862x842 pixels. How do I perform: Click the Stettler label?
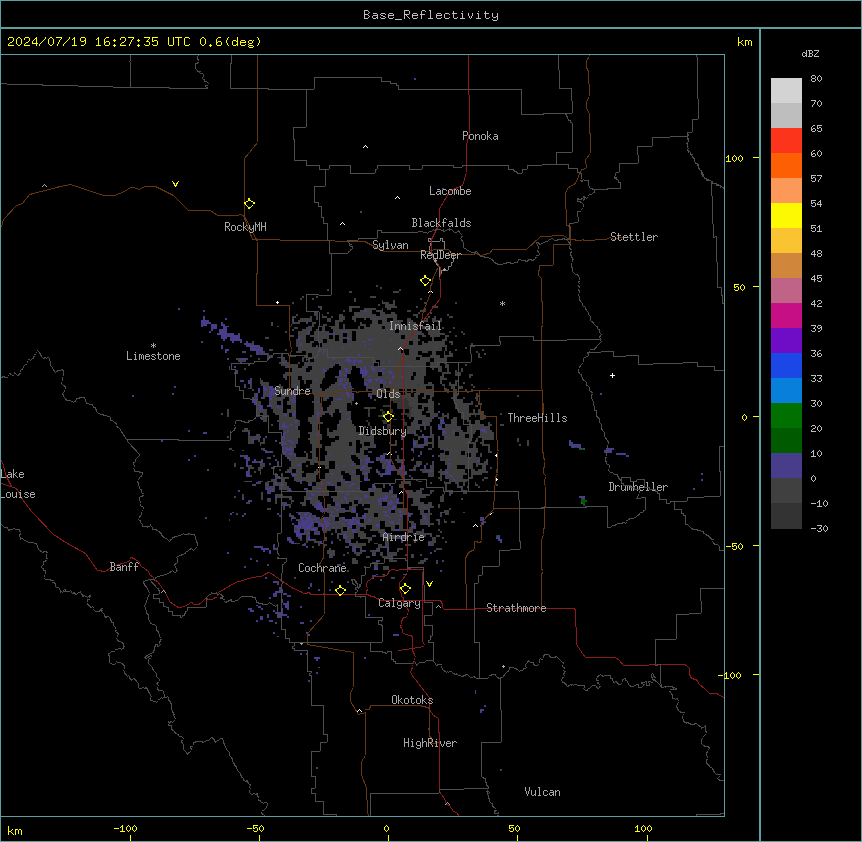click(634, 237)
